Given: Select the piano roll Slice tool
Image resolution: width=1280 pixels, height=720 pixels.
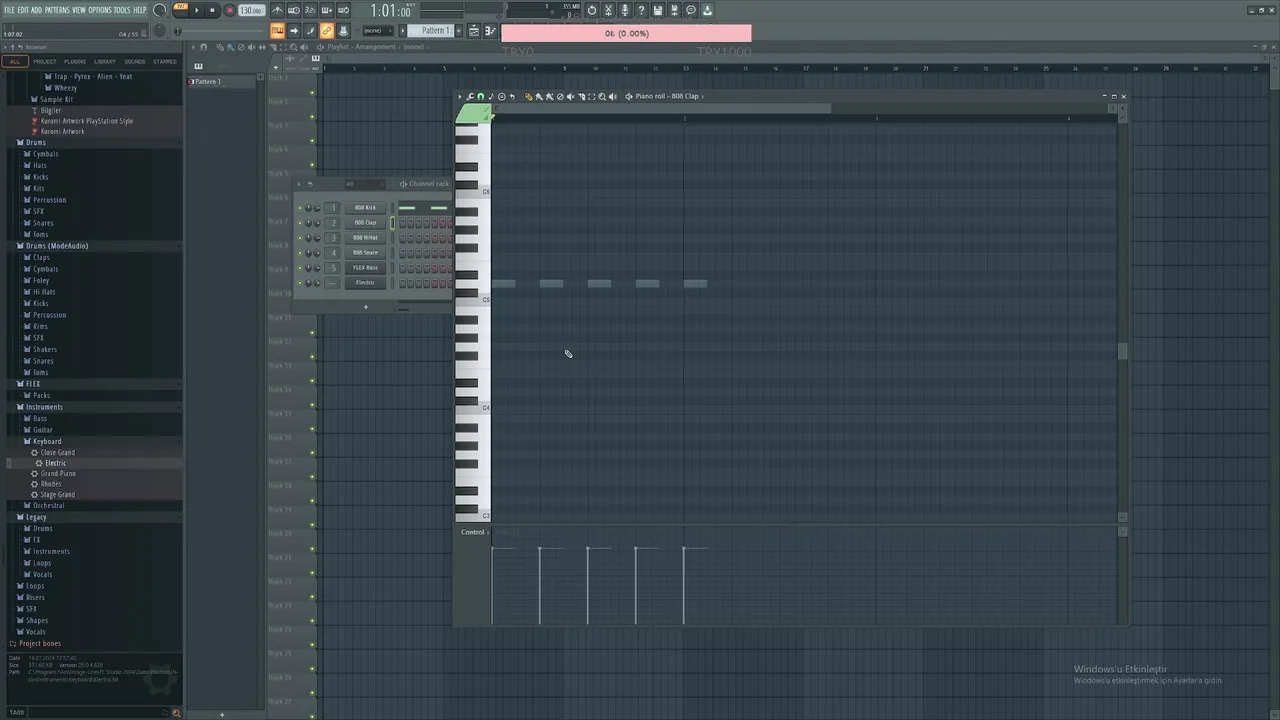Looking at the screenshot, I should (x=580, y=96).
